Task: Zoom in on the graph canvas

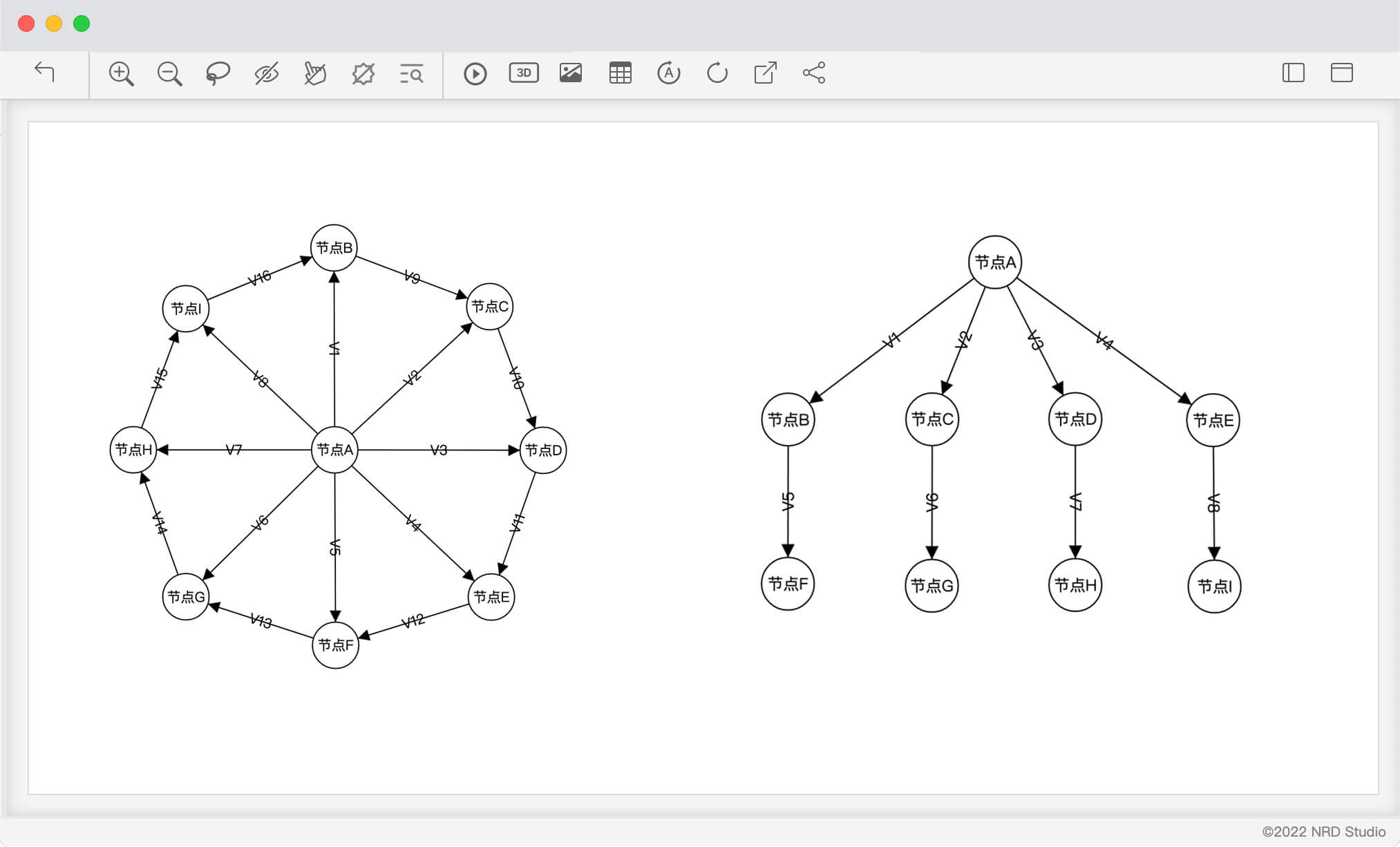Action: [x=121, y=73]
